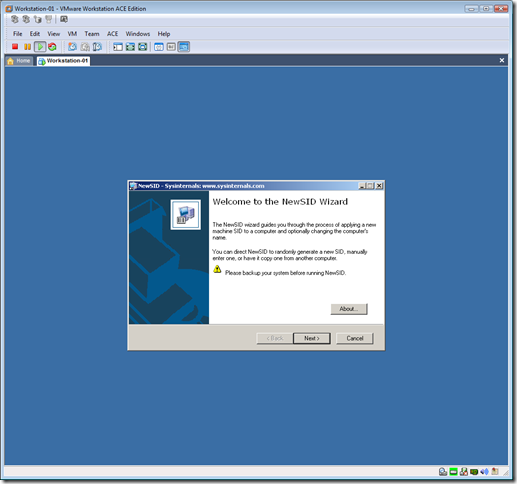This screenshot has height=484, width=517.
Task: Click the Summary view toolbar icon
Action: (x=159, y=47)
